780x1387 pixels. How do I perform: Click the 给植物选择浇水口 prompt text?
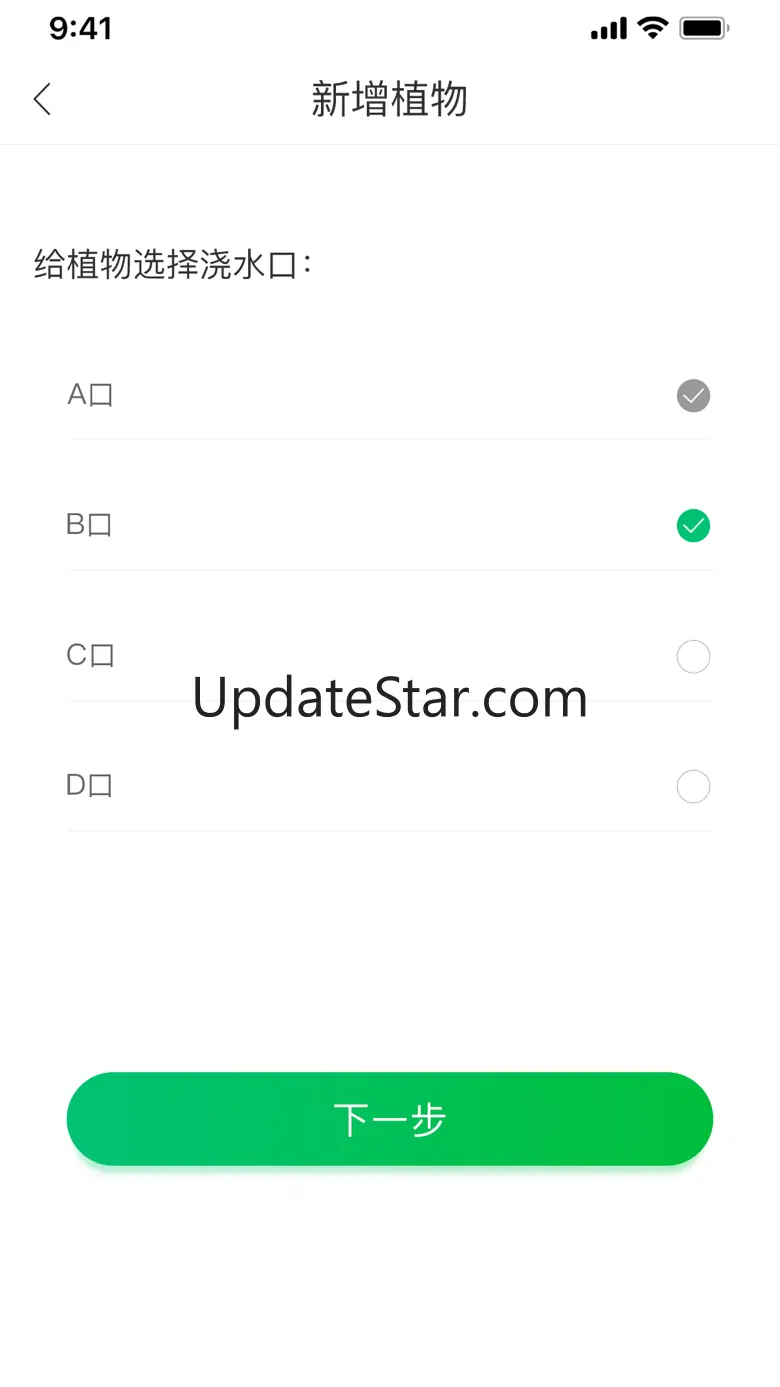(174, 265)
